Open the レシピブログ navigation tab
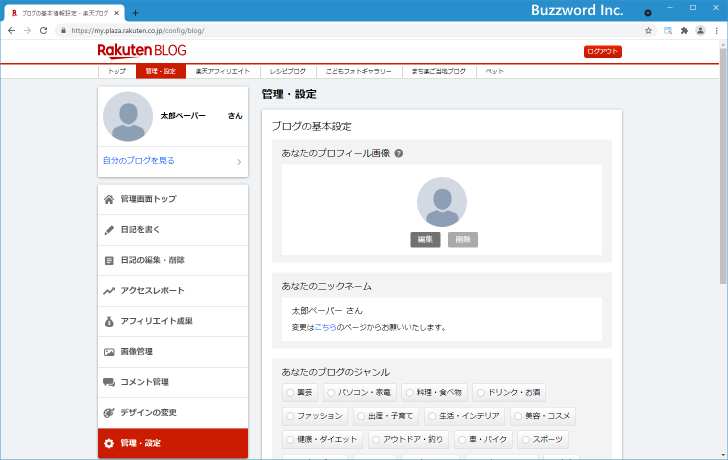The image size is (728, 460). click(288, 71)
